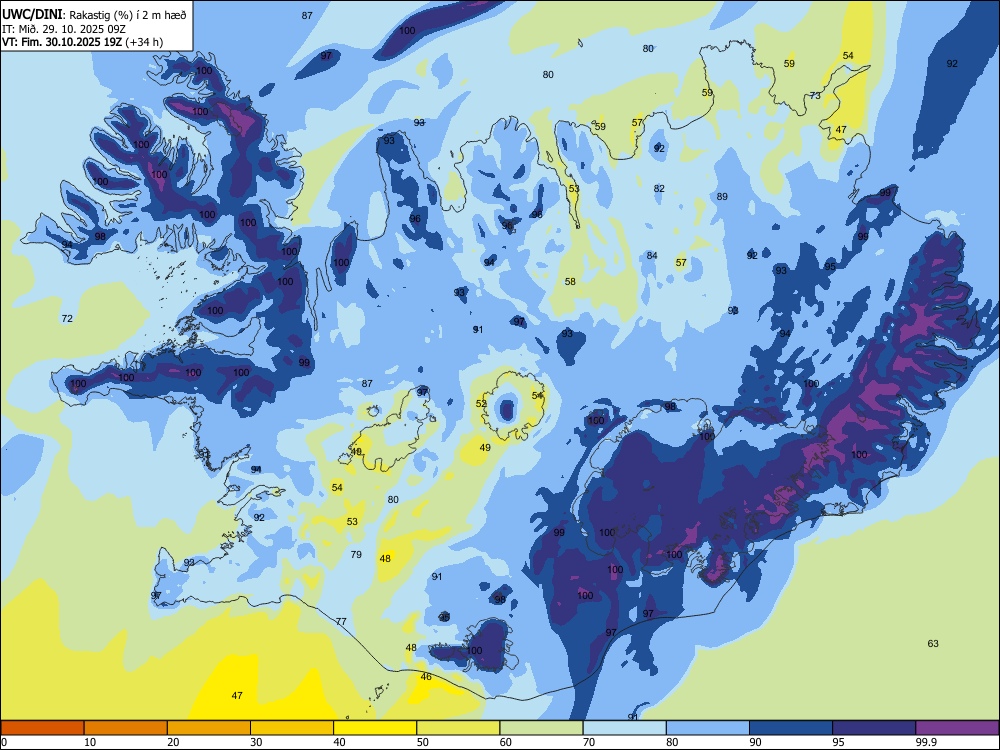Click the dark orange 0–10 legend swatch
The image size is (1000, 750).
pyautogui.click(x=42, y=728)
